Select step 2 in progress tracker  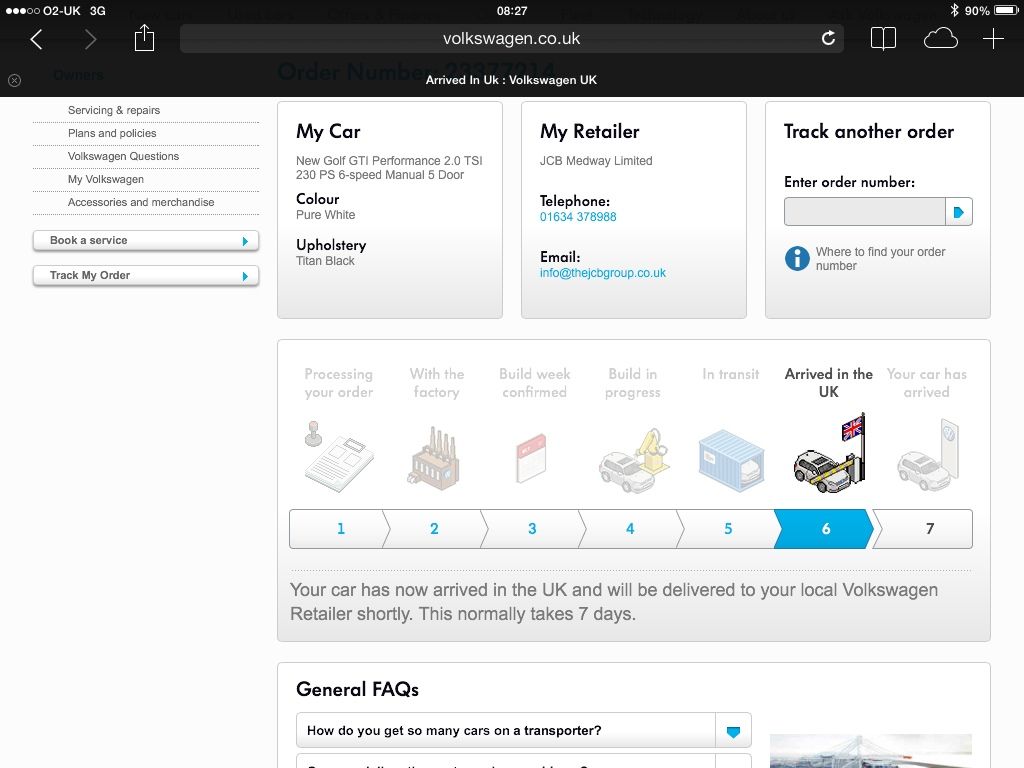coord(434,529)
